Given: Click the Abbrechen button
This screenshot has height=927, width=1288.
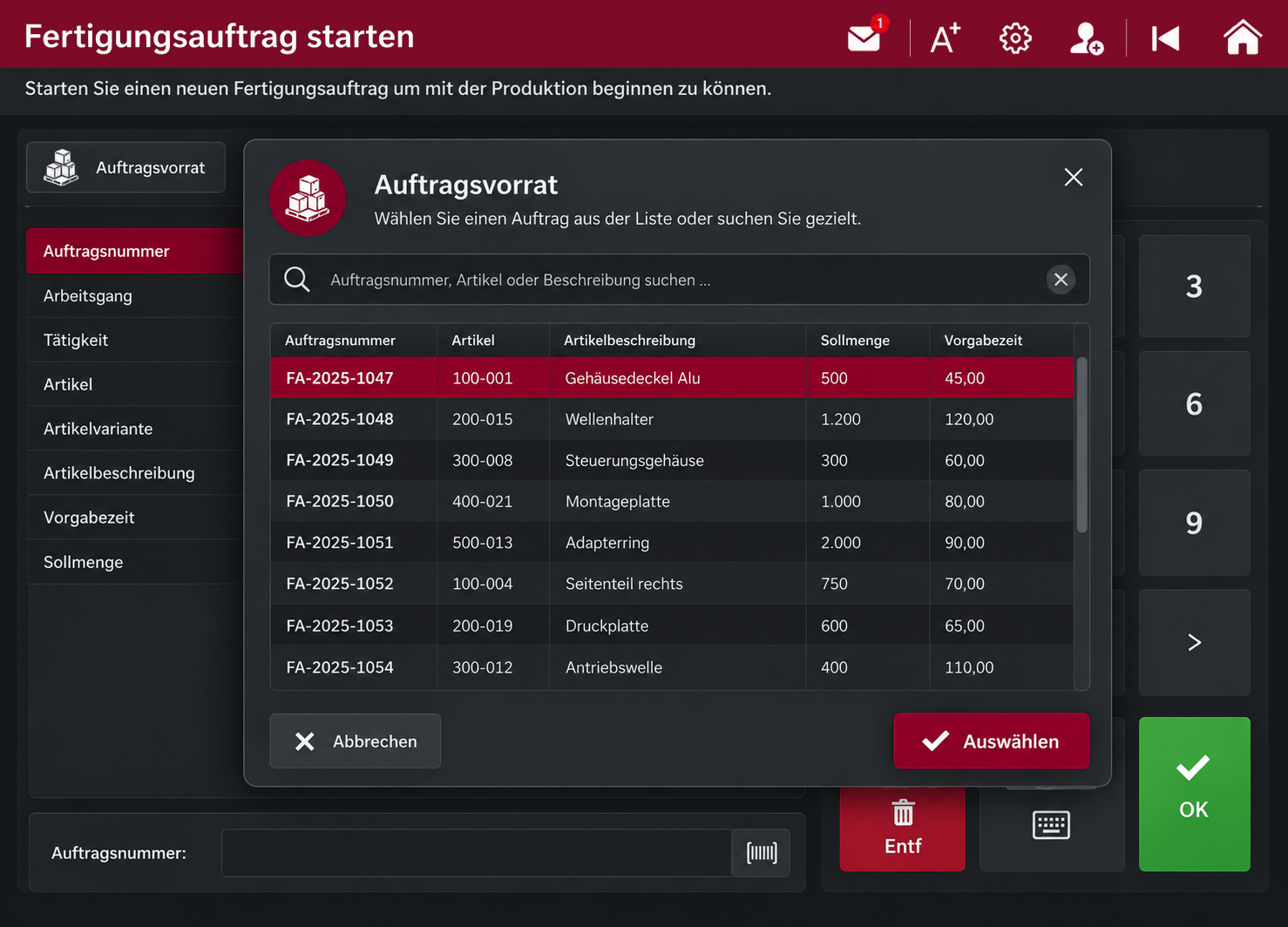Looking at the screenshot, I should coord(356,741).
